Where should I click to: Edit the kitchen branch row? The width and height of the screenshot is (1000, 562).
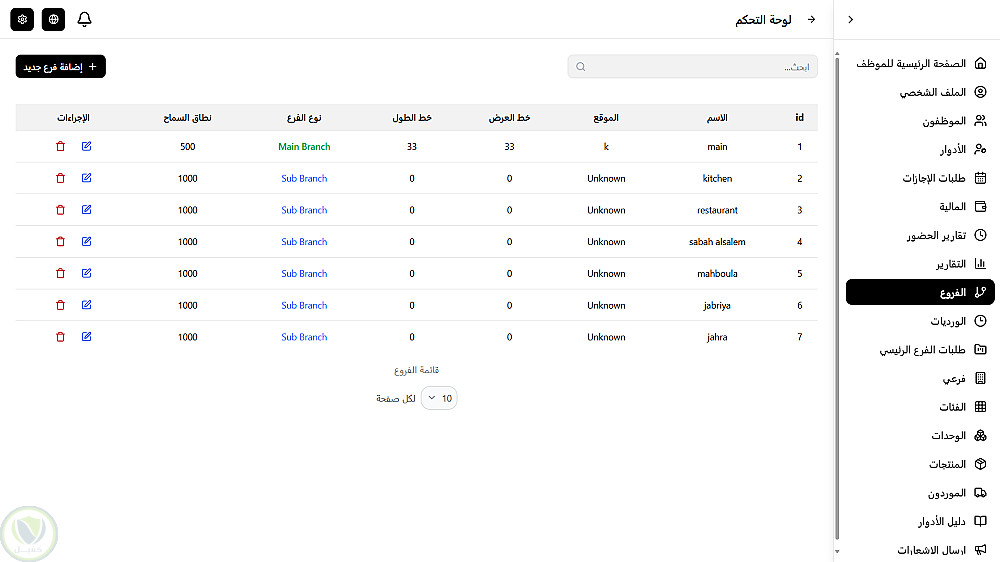coord(87,178)
